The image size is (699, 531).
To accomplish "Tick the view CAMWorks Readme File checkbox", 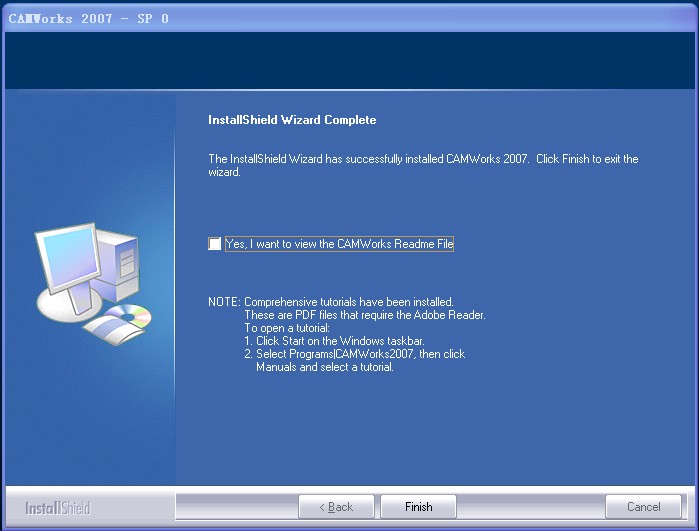I will (x=214, y=244).
